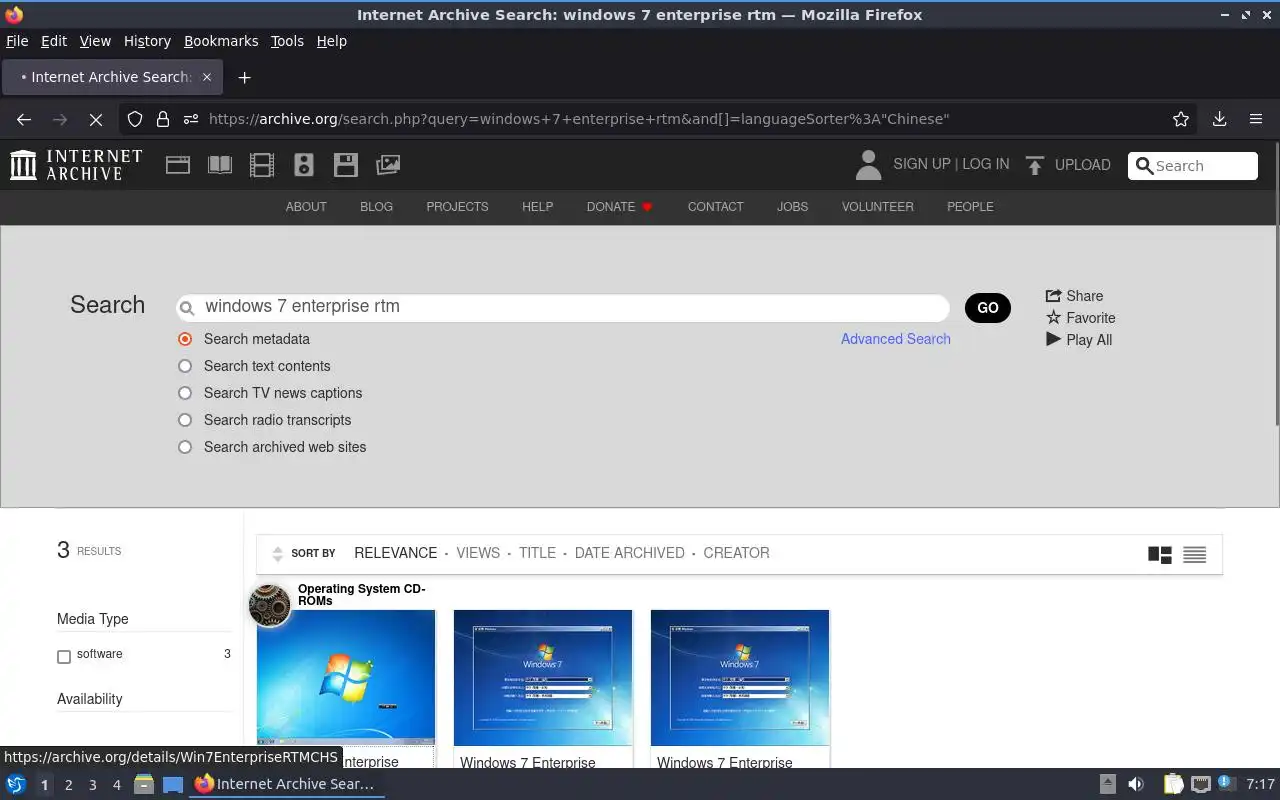
Task: Open the Edit menu
Action: click(x=54, y=41)
